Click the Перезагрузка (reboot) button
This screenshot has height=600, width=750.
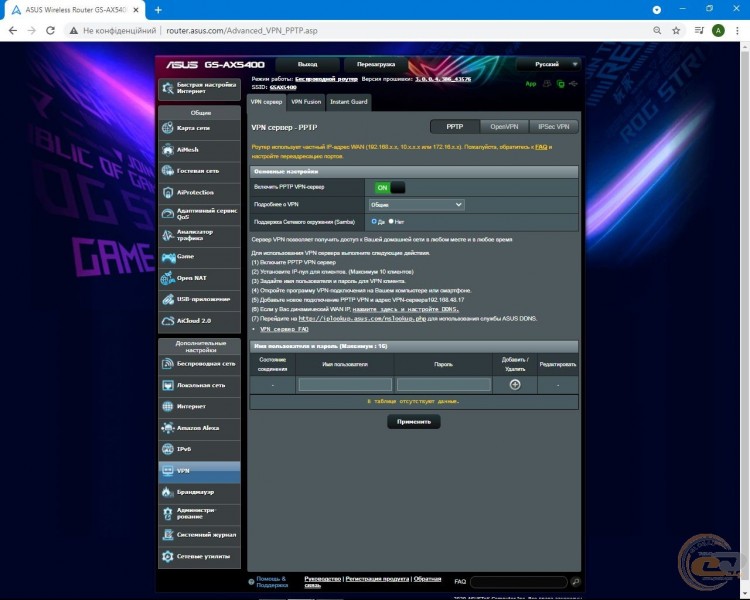pos(376,65)
